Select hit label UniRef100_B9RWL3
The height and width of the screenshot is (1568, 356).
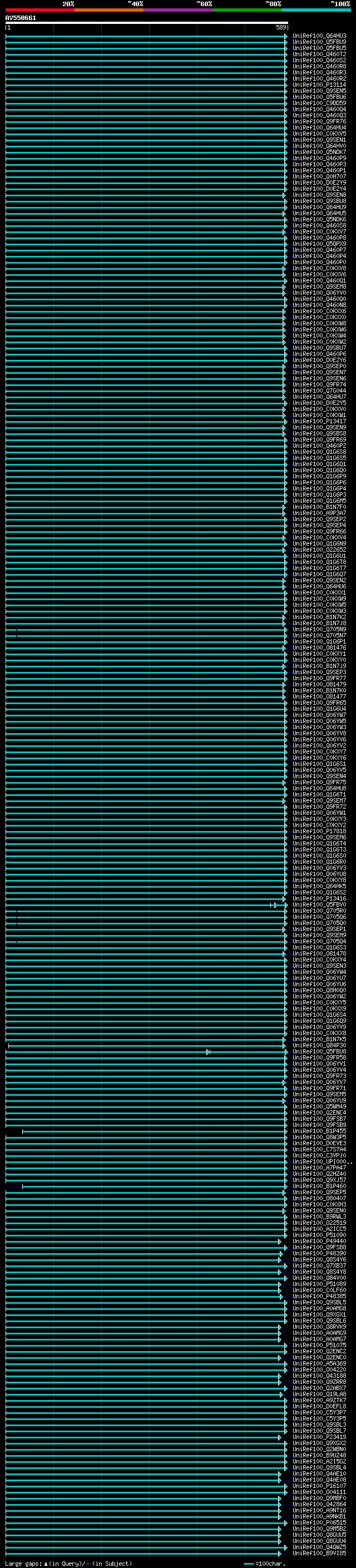point(319,1217)
